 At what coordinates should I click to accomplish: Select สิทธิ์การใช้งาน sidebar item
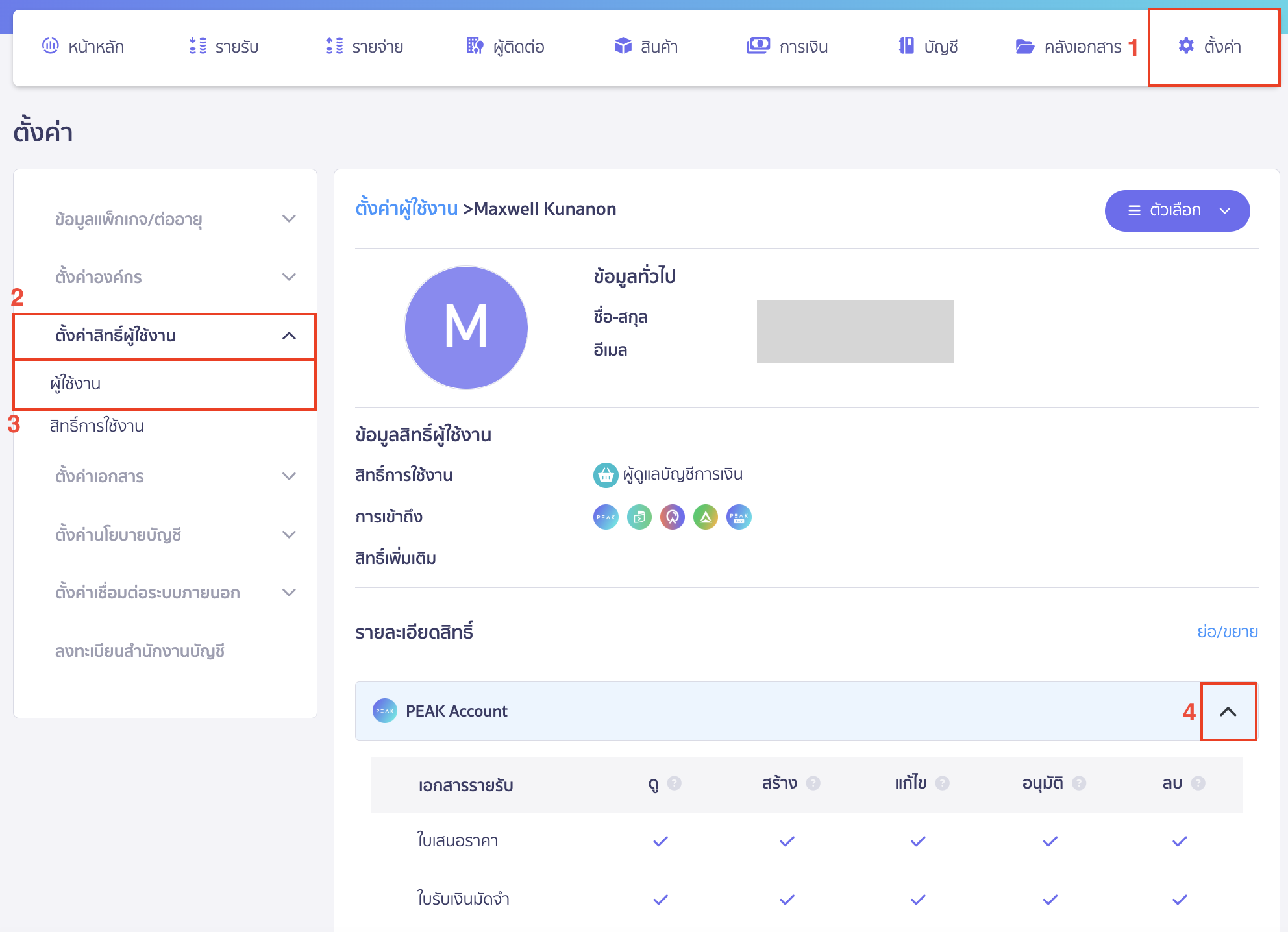point(97,426)
